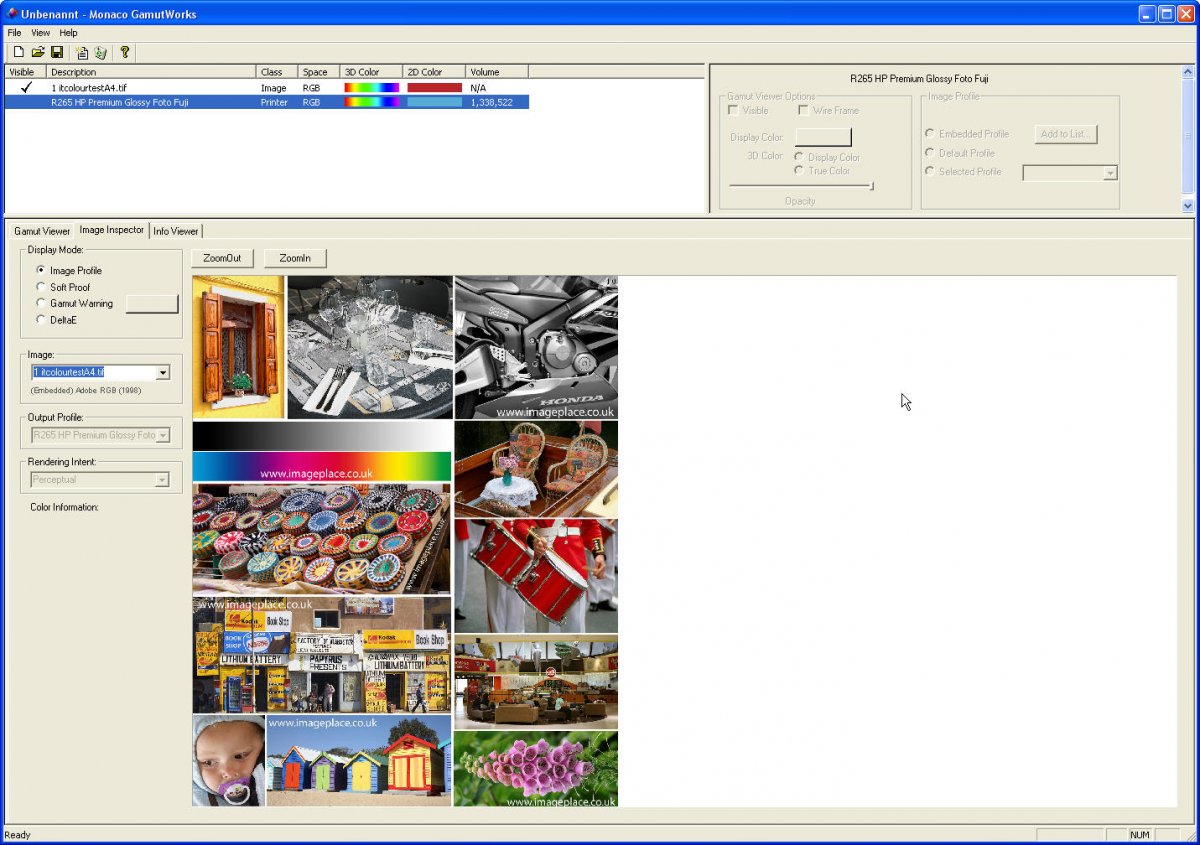Click the Open folder toolbar icon
The height and width of the screenshot is (845, 1200).
tap(38, 52)
